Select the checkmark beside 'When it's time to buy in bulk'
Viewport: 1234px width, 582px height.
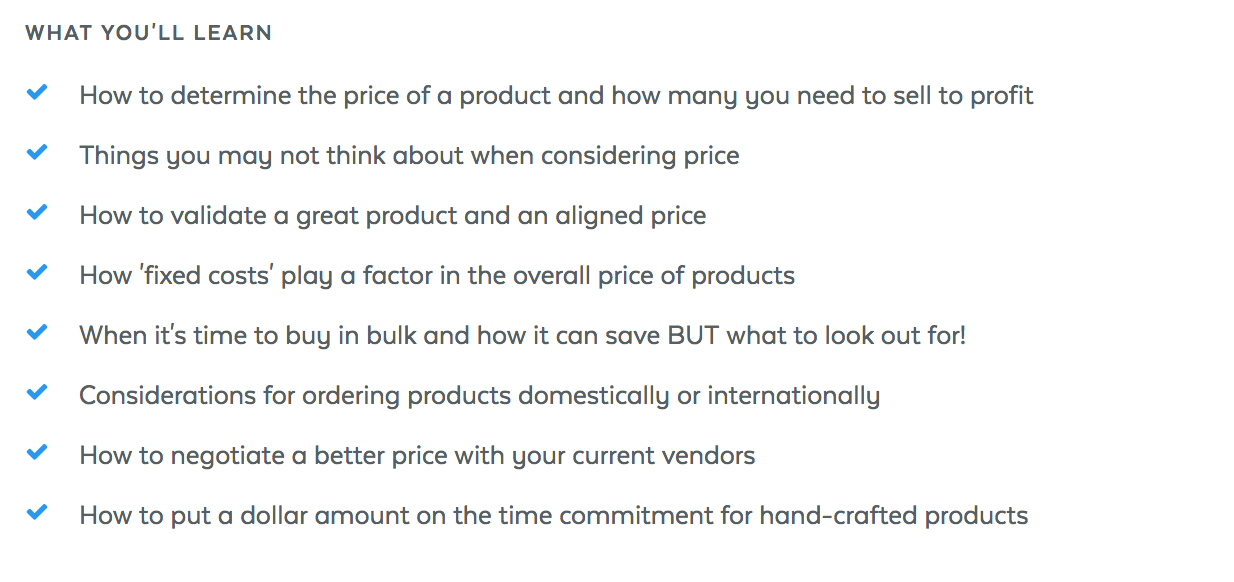(x=37, y=333)
